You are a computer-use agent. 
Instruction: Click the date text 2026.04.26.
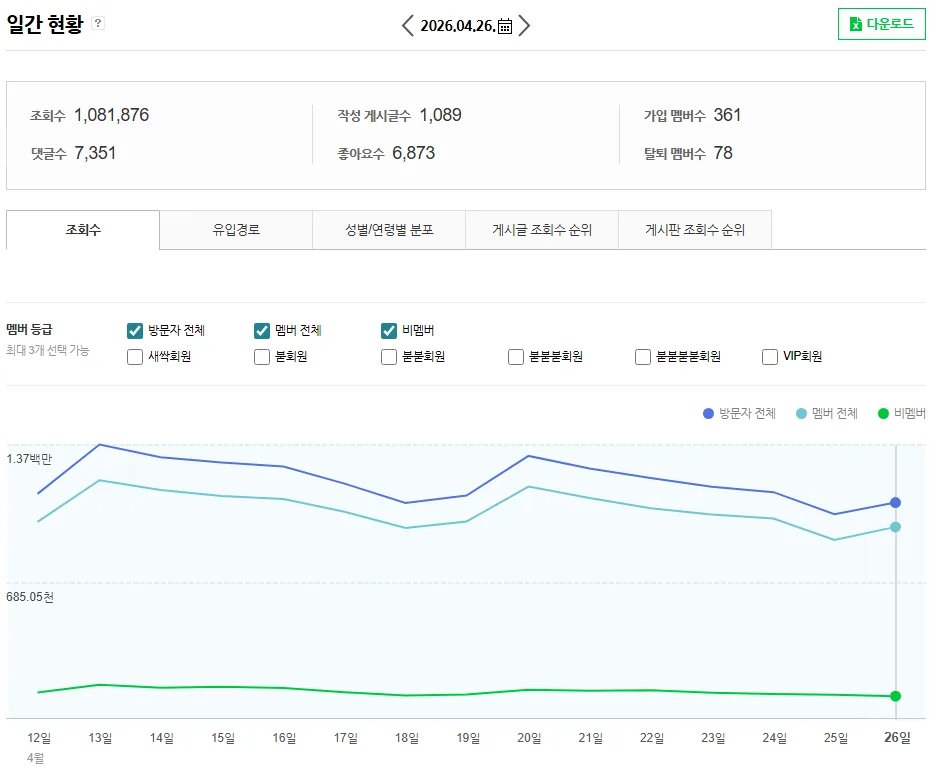(x=457, y=26)
